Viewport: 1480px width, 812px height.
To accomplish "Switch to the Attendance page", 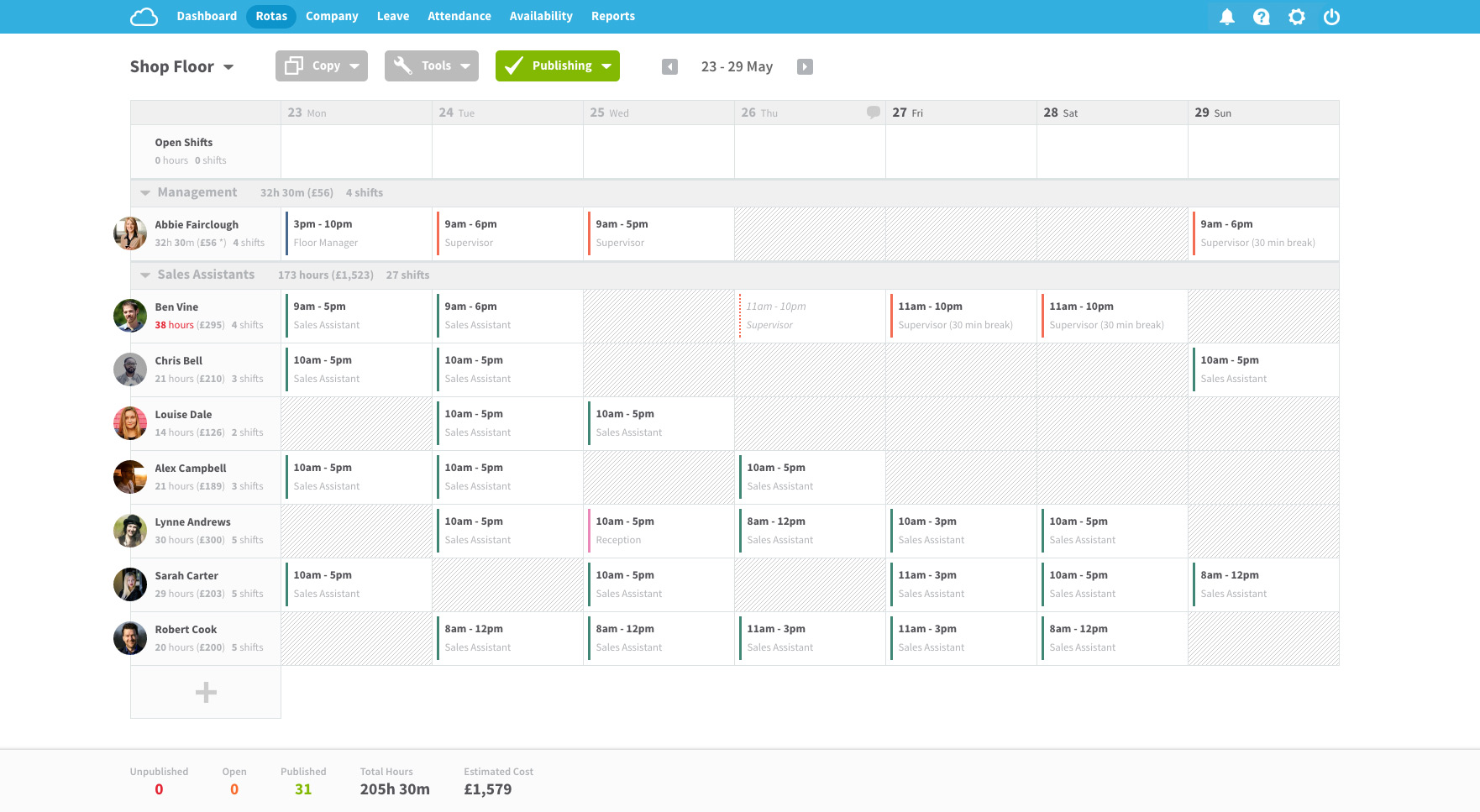I will (459, 16).
